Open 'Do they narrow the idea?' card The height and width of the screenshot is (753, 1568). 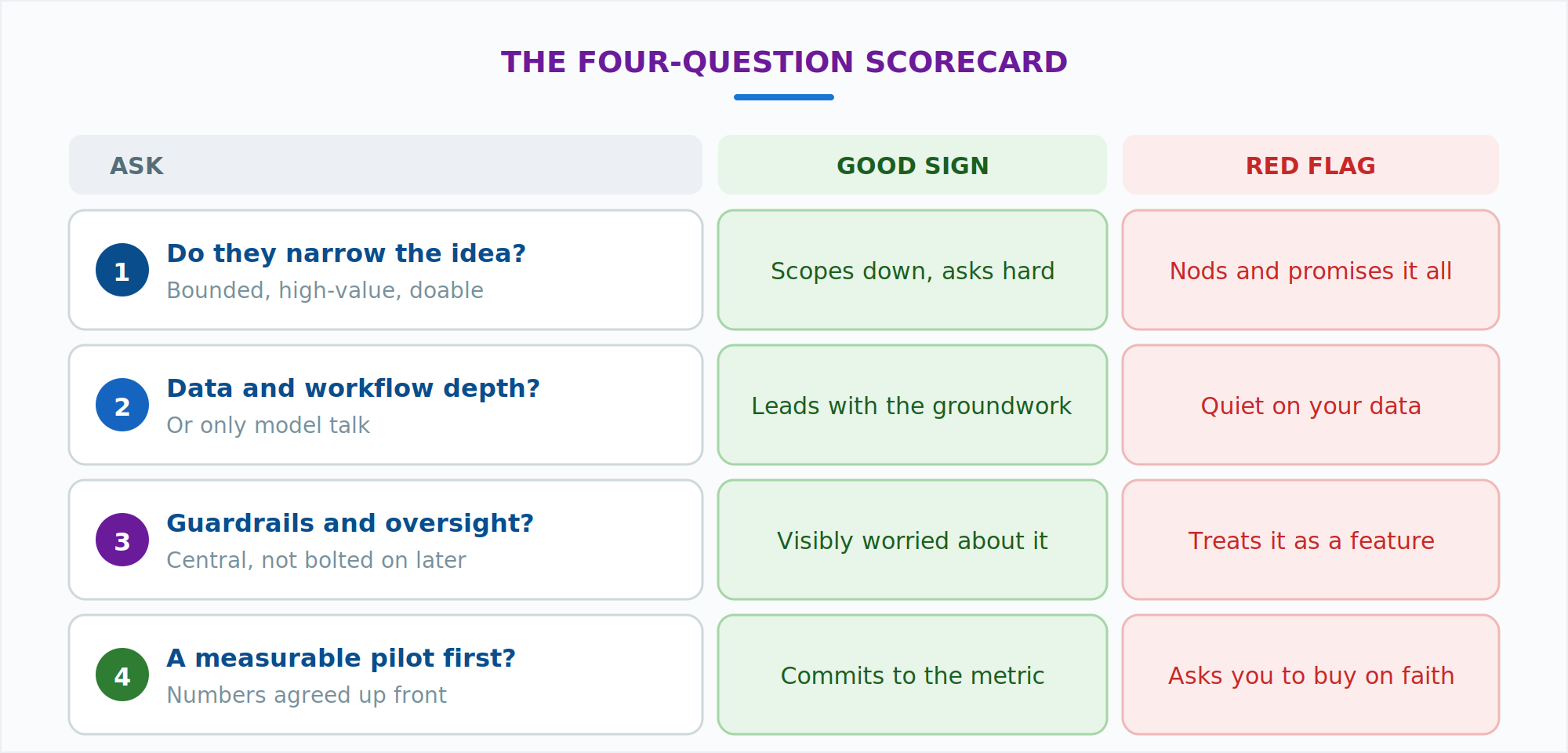tap(386, 270)
